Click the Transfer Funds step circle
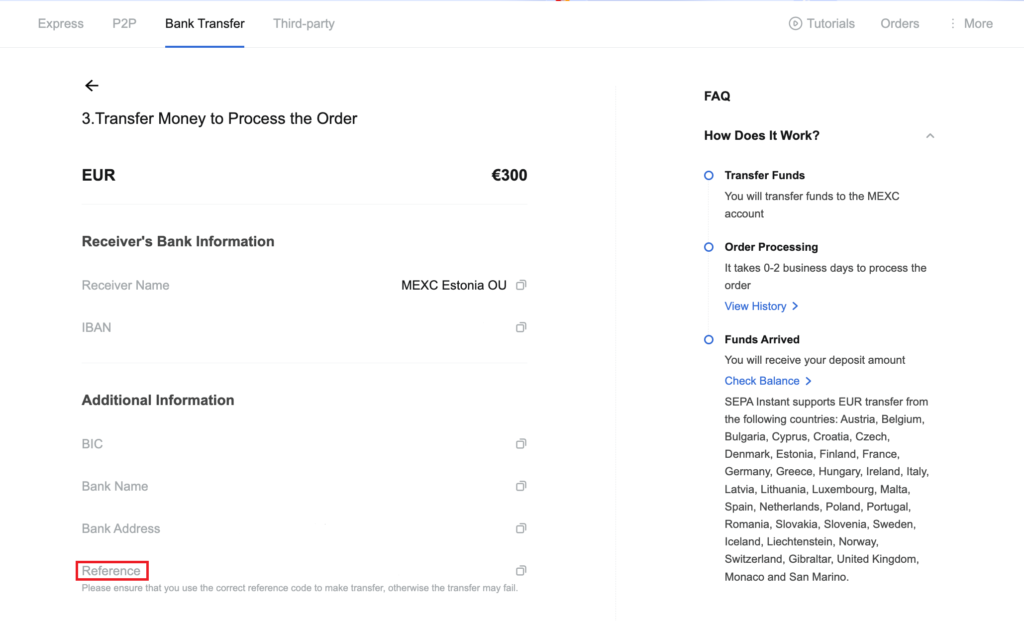Viewport: 1024px width, 621px height. pos(709,175)
